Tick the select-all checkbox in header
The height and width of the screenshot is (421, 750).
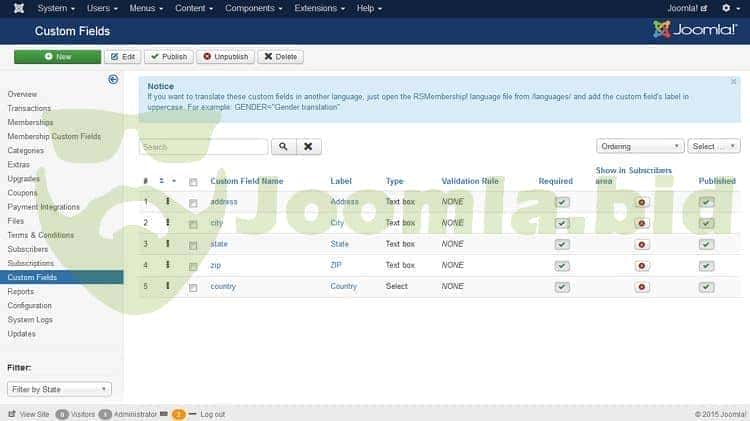click(193, 182)
